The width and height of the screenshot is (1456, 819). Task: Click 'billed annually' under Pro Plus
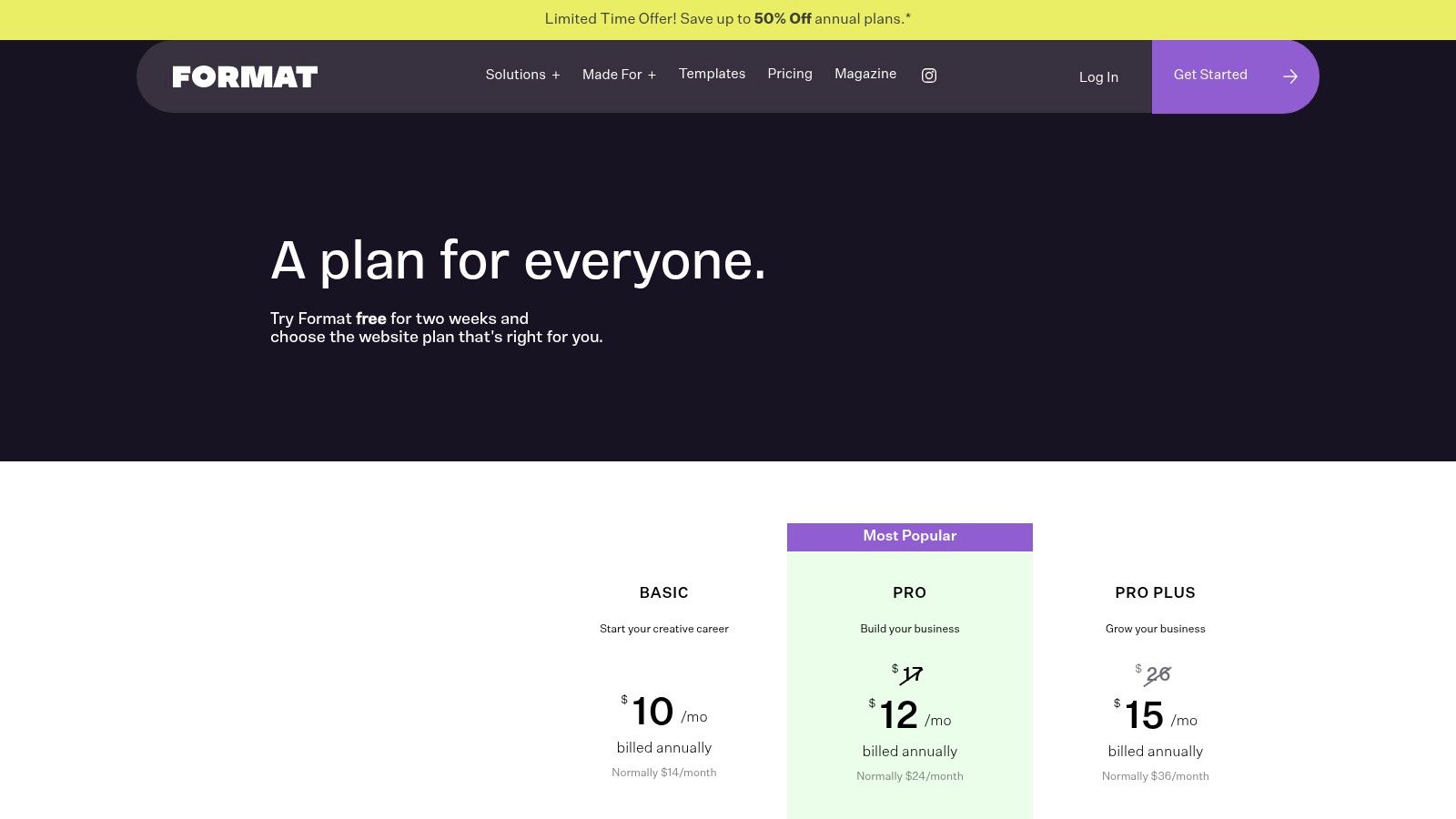click(x=1156, y=752)
